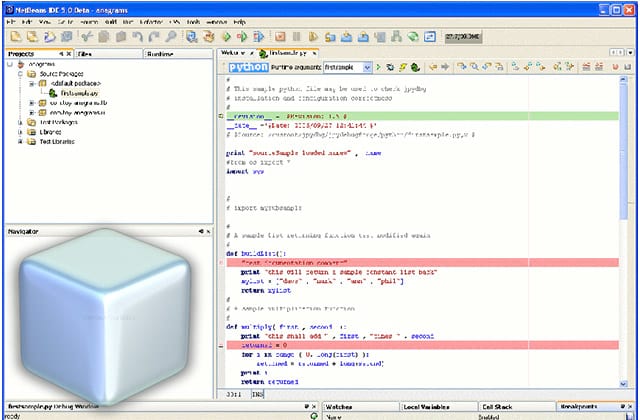640x420 pixels.
Task: Click the Build Main Project icon
Action: pos(191,37)
